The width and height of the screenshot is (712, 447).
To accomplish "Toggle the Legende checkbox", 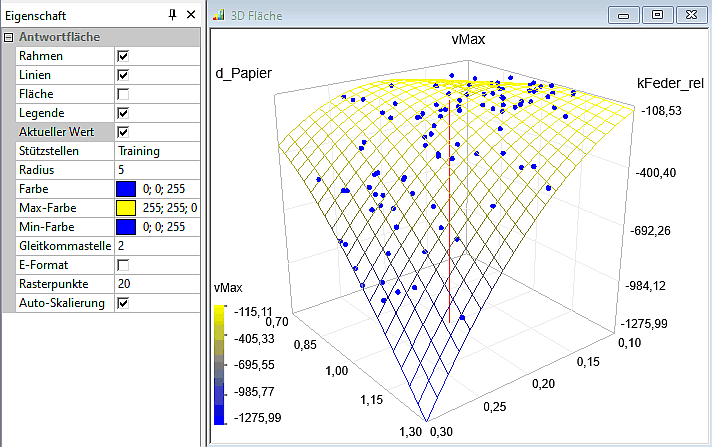I will pyautogui.click(x=123, y=113).
